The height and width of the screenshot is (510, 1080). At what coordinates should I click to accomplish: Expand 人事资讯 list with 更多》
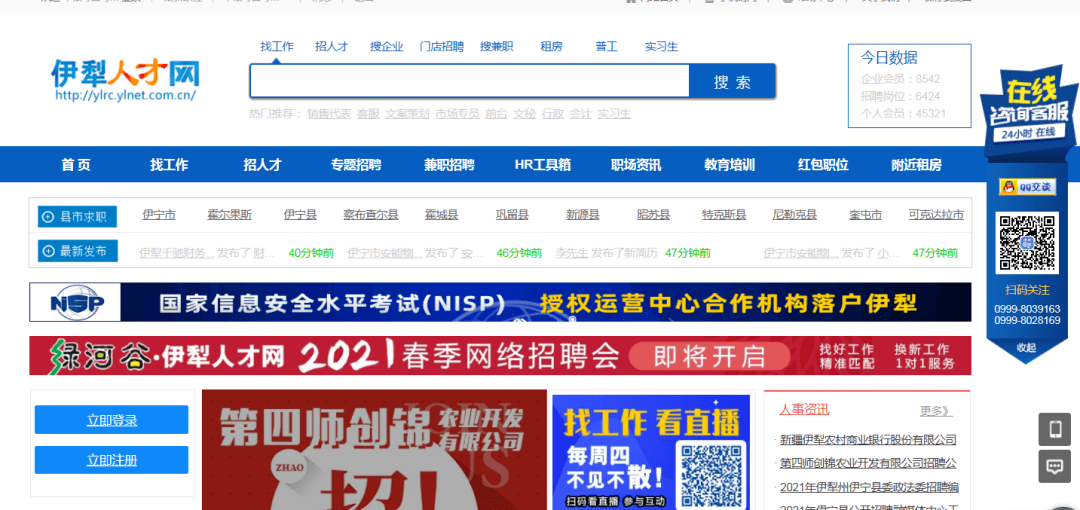(x=935, y=410)
